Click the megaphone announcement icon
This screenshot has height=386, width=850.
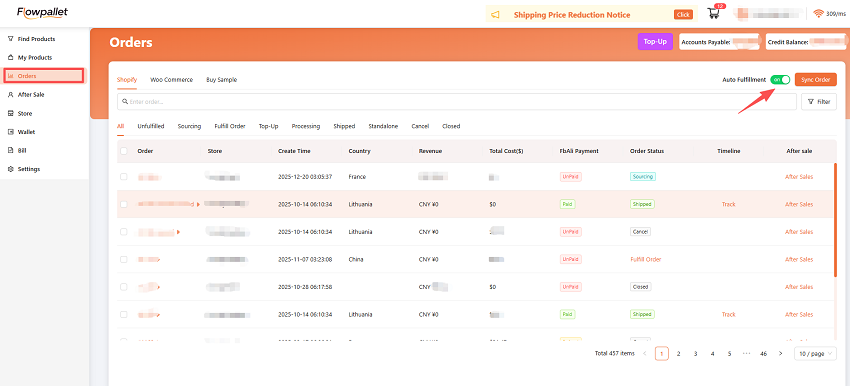pyautogui.click(x=495, y=15)
